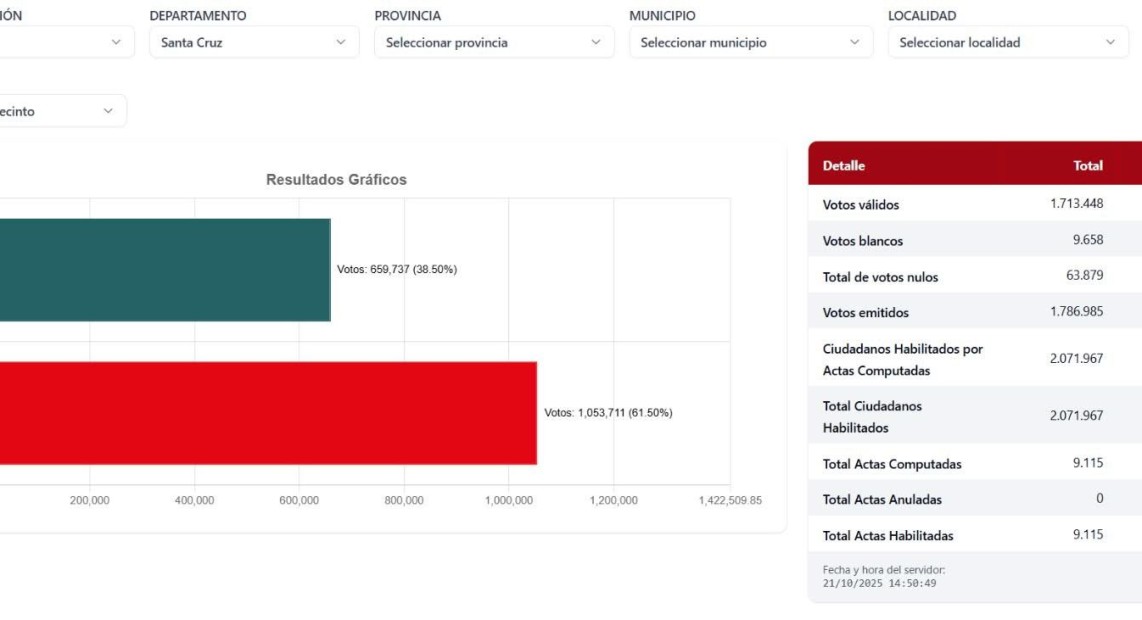Click the 1,422,509.85 axis label
The height and width of the screenshot is (620, 1142).
730,501
